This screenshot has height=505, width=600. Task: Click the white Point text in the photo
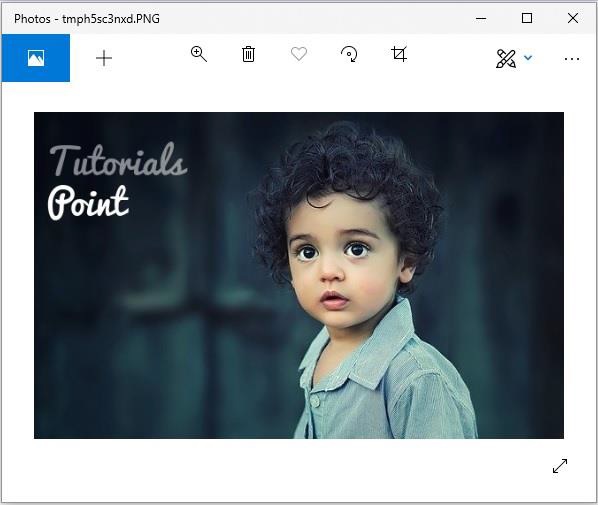click(88, 202)
